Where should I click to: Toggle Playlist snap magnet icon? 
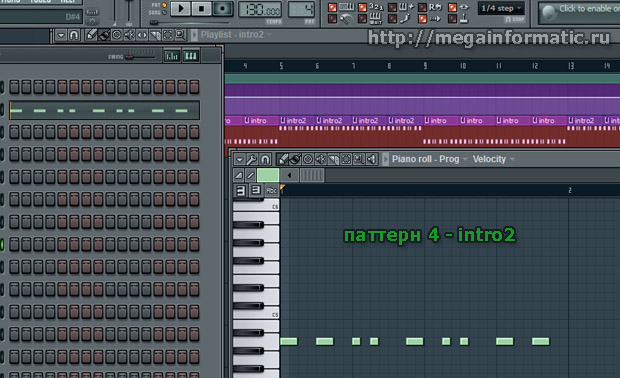74,35
